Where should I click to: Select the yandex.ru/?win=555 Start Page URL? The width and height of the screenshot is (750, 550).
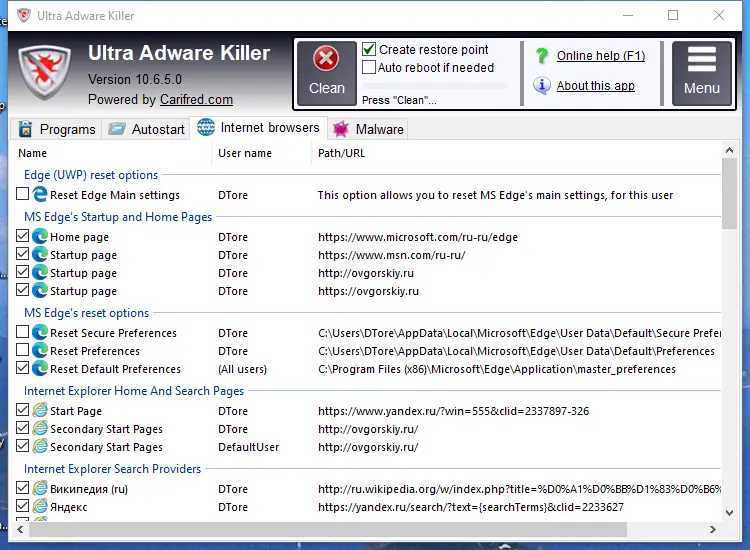point(453,411)
